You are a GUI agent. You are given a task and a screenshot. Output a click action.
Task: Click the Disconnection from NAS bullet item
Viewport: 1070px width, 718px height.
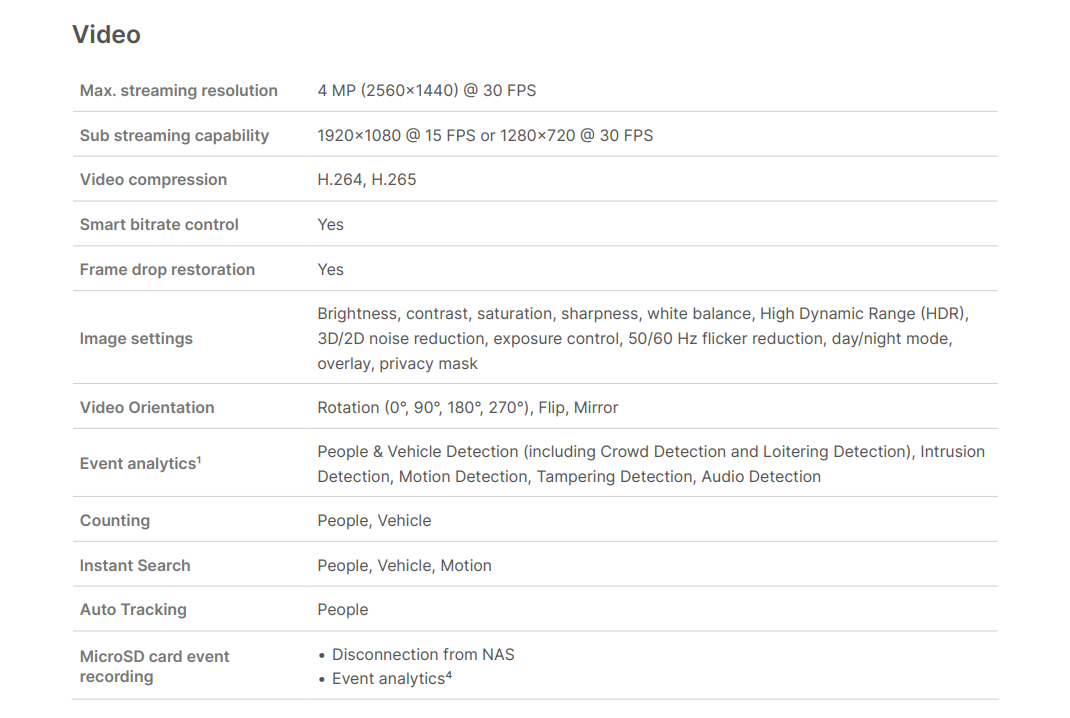423,655
